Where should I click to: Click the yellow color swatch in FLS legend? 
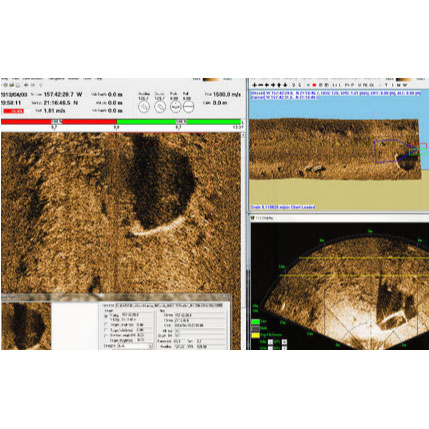[x=256, y=335]
